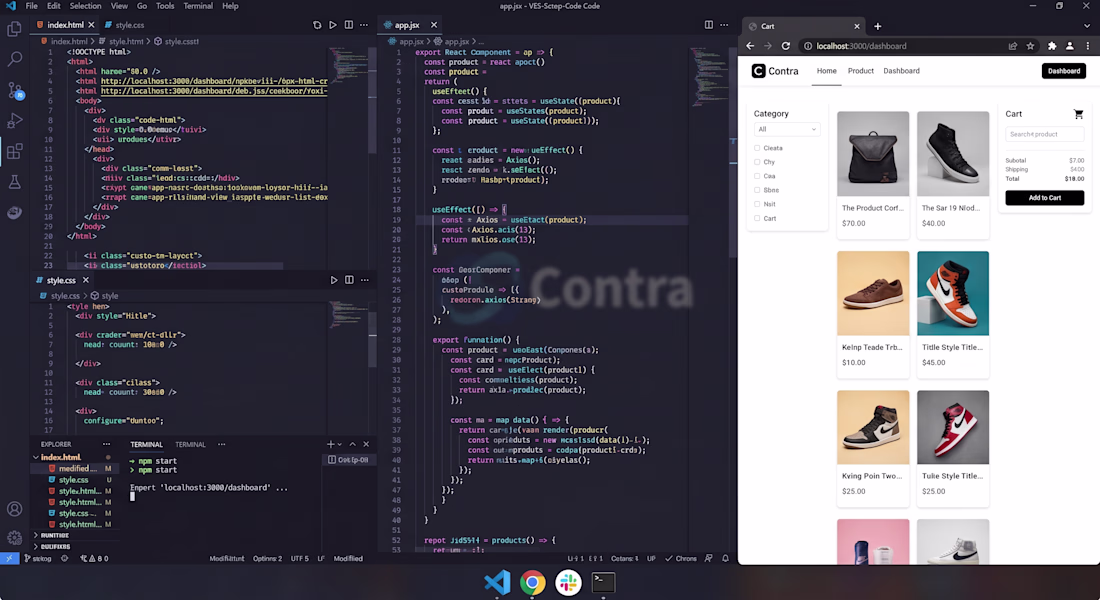This screenshot has height=600, width=1100.
Task: Open the Testing flask view
Action: (14, 182)
